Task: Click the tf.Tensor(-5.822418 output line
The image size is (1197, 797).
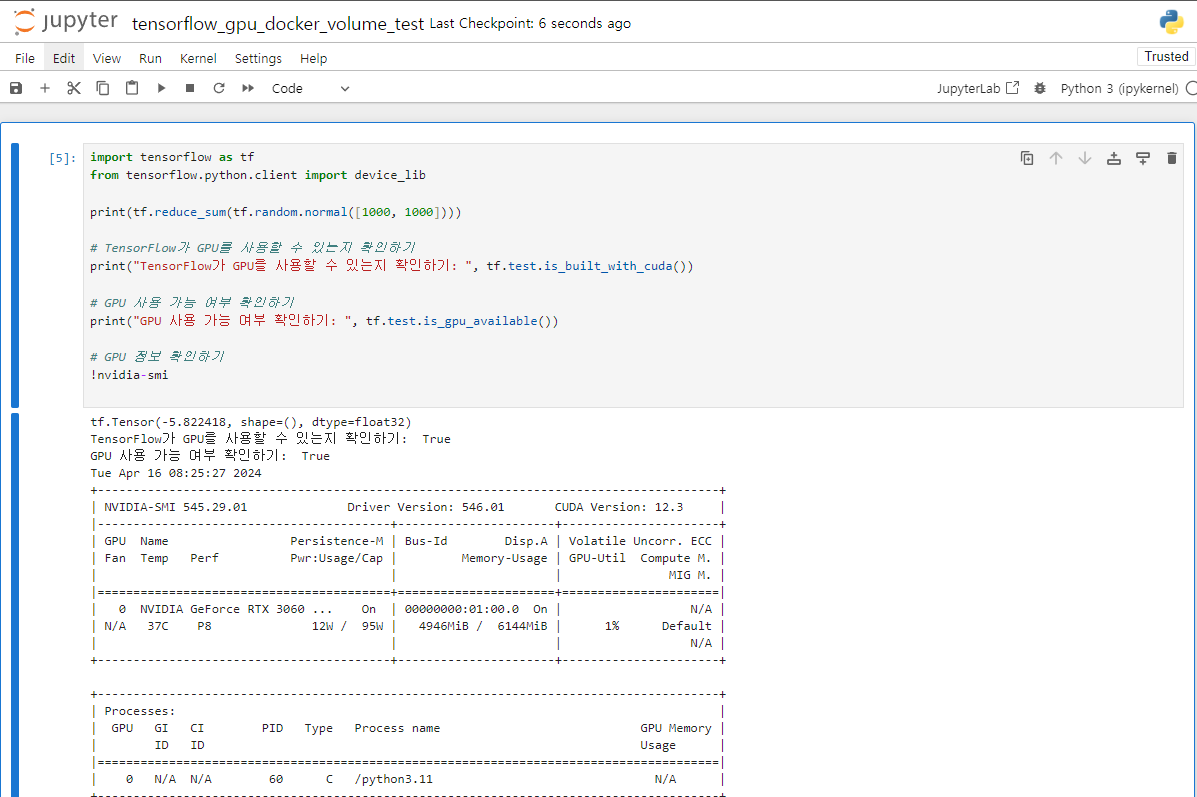Action: (x=250, y=422)
